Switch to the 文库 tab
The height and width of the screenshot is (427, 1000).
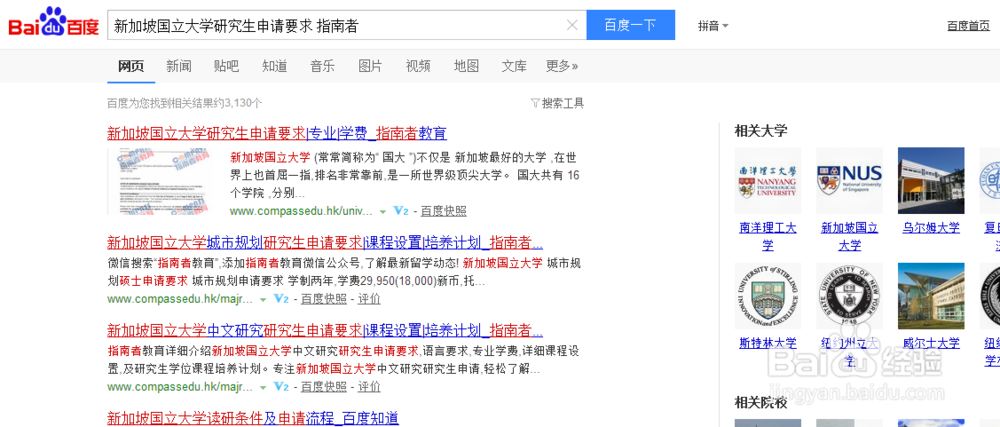[514, 66]
